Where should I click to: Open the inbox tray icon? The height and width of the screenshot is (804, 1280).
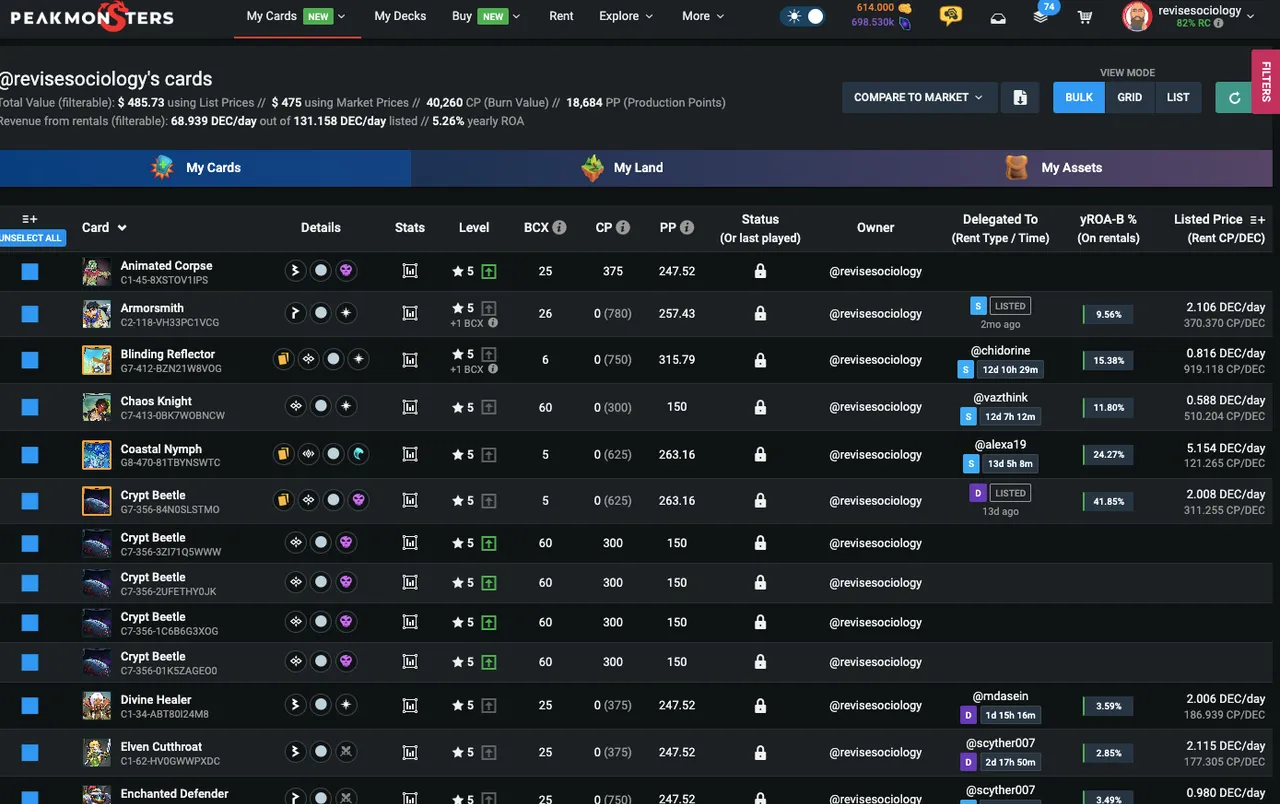[998, 17]
